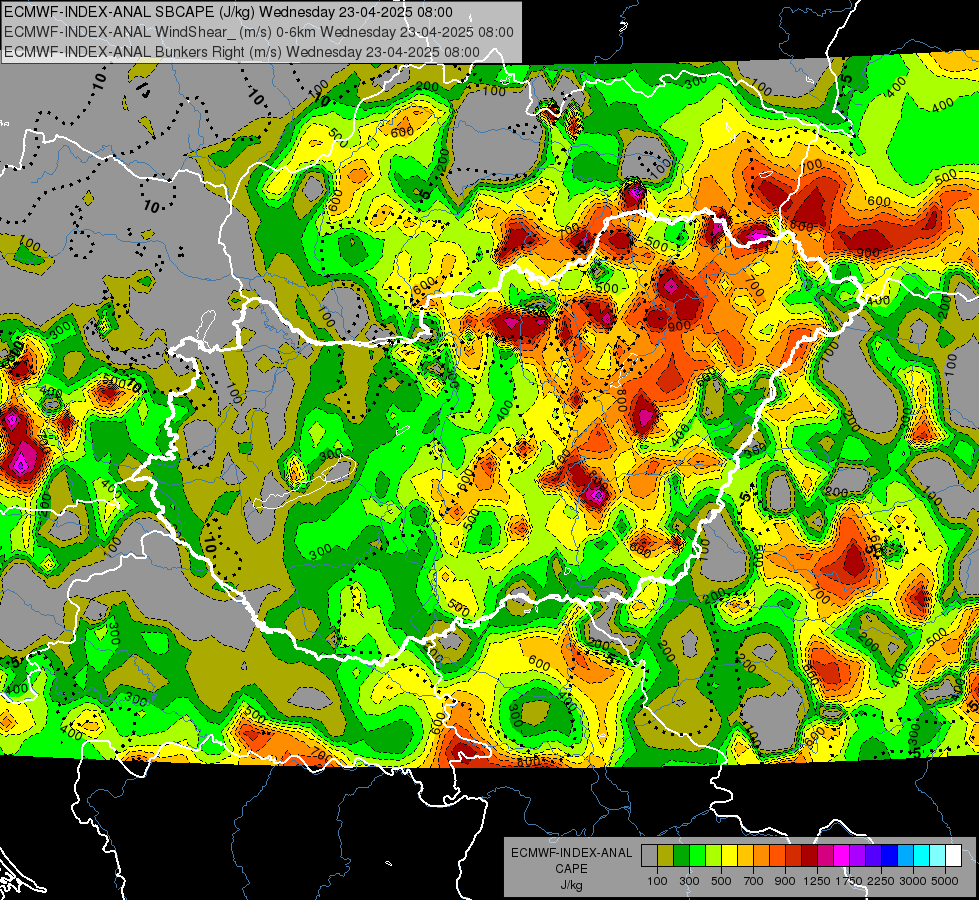
Task: Click the 1750 legend value
Action: [x=849, y=881]
